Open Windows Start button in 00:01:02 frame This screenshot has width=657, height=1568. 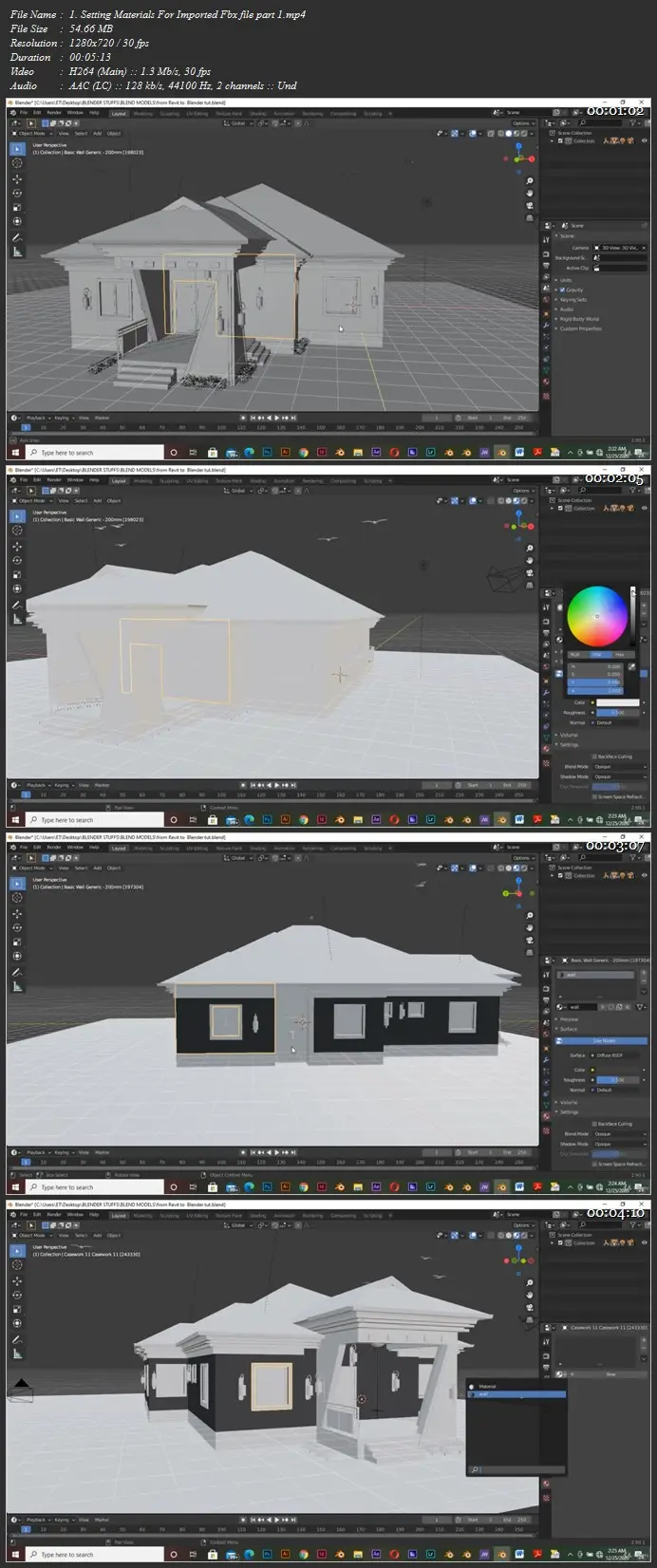pos(14,453)
